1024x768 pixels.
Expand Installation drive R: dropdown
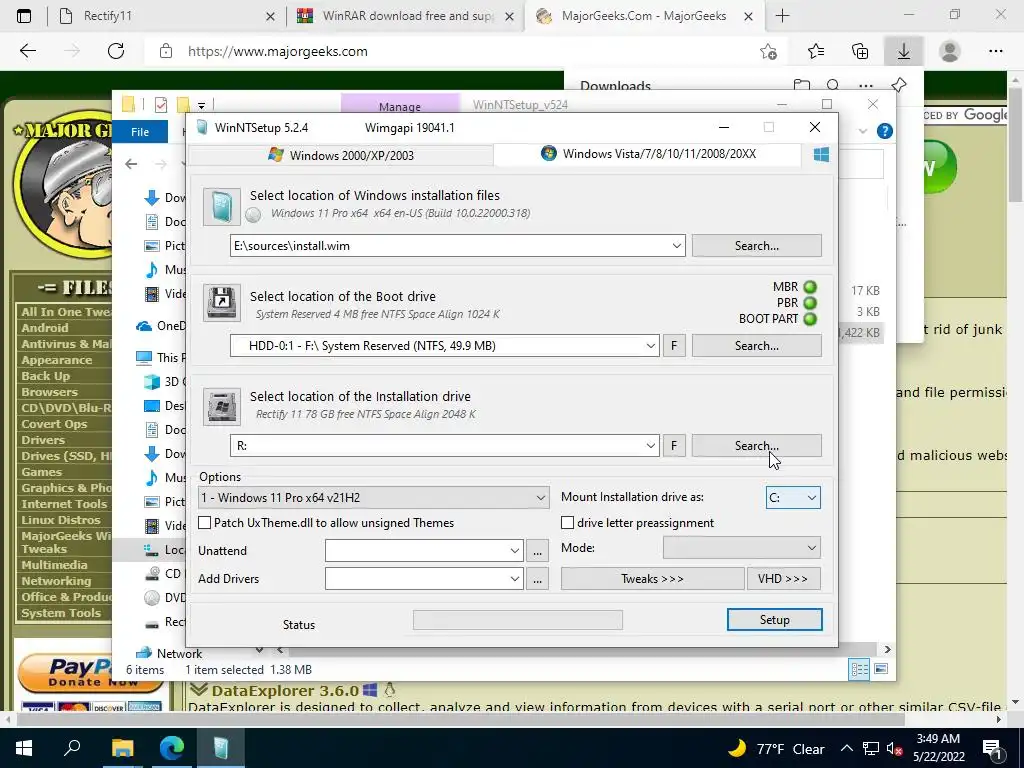tap(650, 445)
